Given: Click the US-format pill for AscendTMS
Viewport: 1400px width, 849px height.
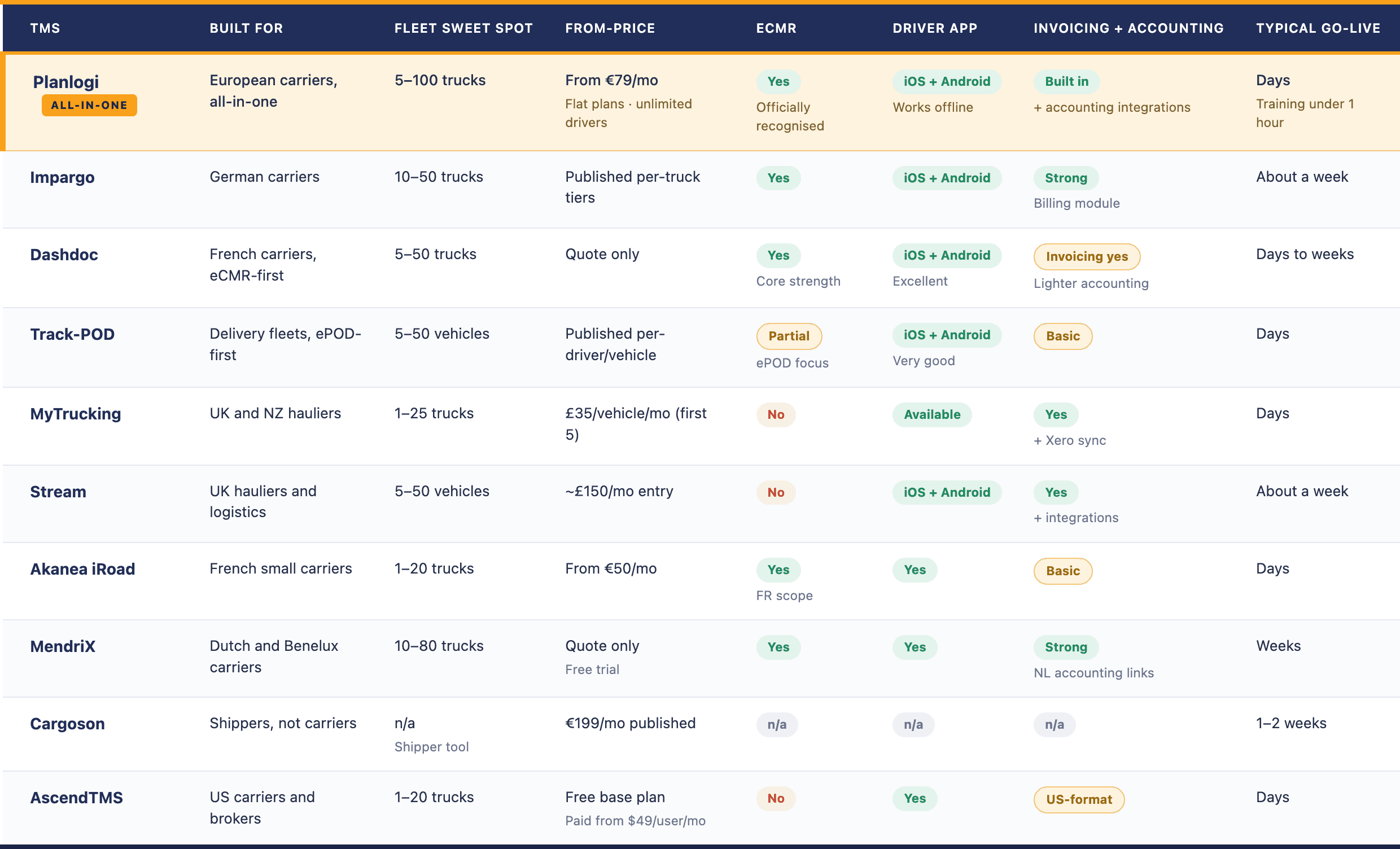Looking at the screenshot, I should (x=1078, y=799).
